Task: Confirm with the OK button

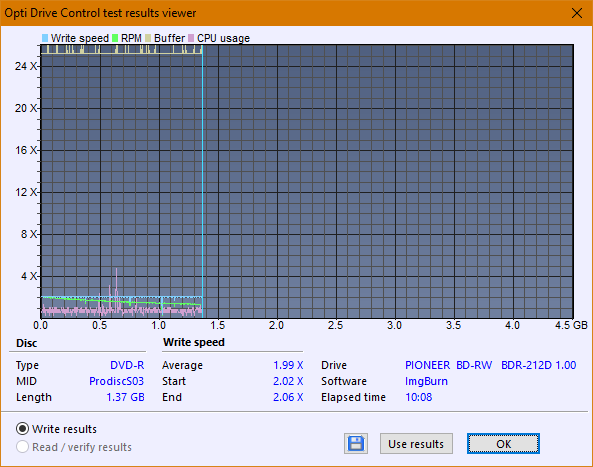Action: pos(503,444)
